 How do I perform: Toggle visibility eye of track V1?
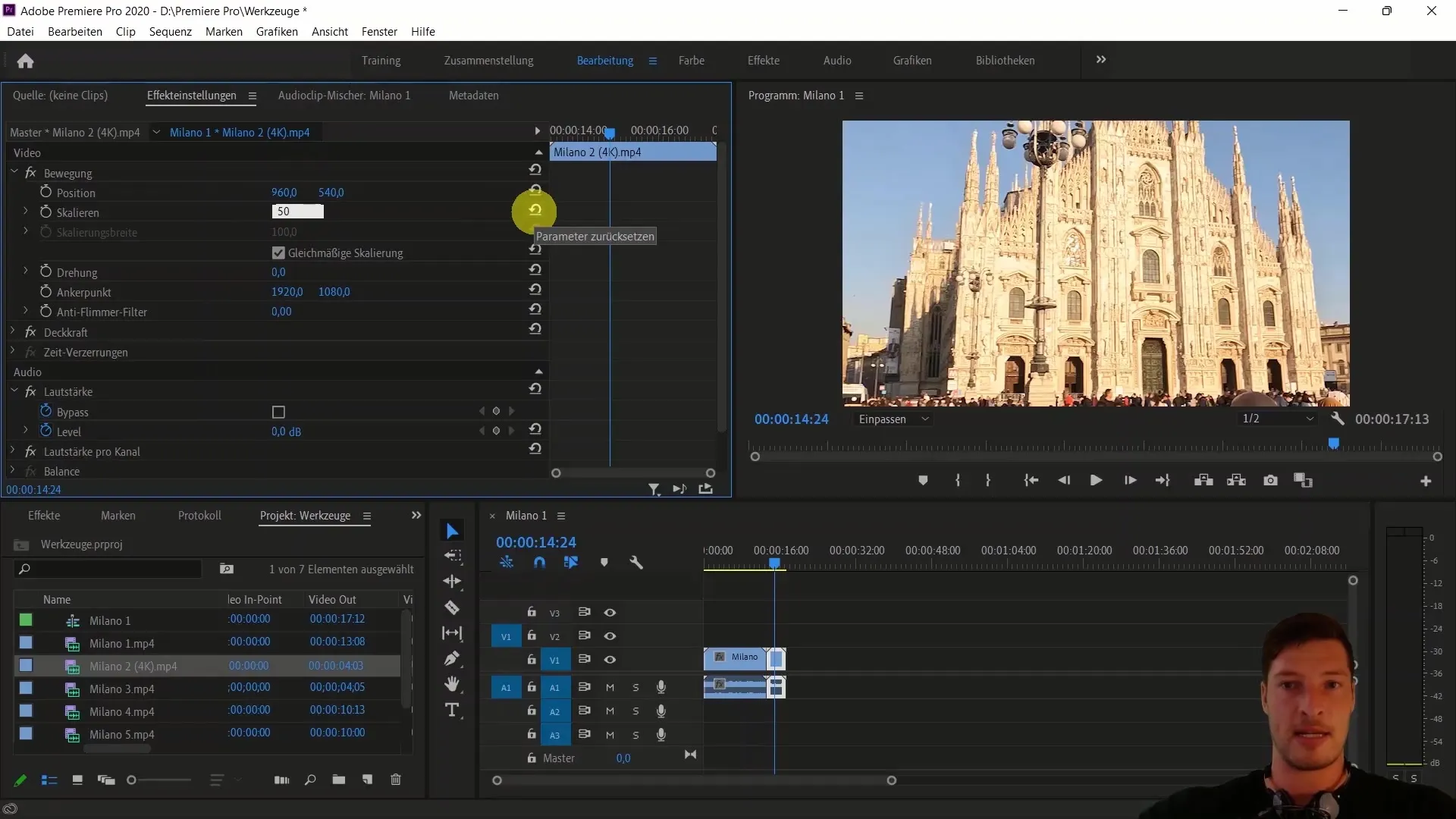(x=610, y=660)
